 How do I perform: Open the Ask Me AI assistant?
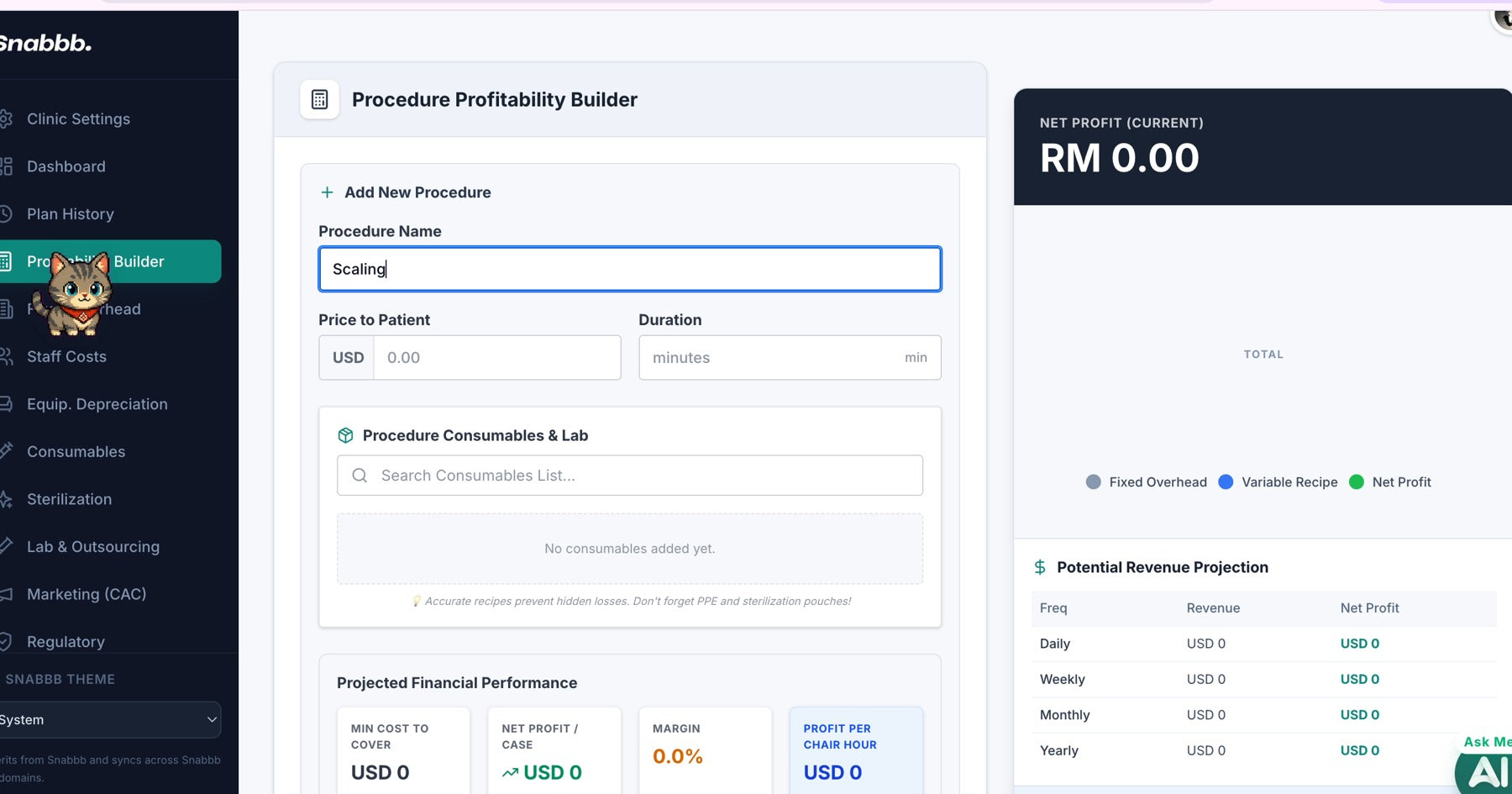(1484, 765)
